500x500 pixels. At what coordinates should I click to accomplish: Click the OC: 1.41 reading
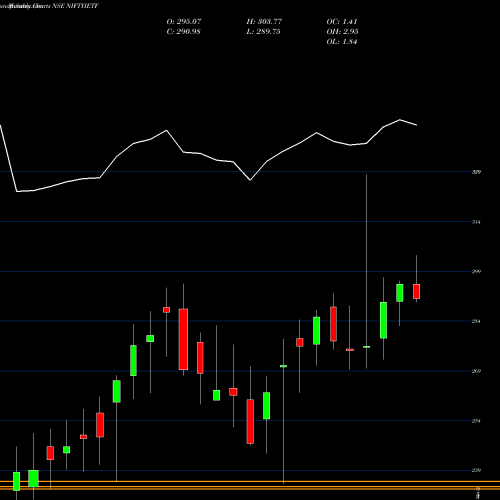(x=342, y=22)
